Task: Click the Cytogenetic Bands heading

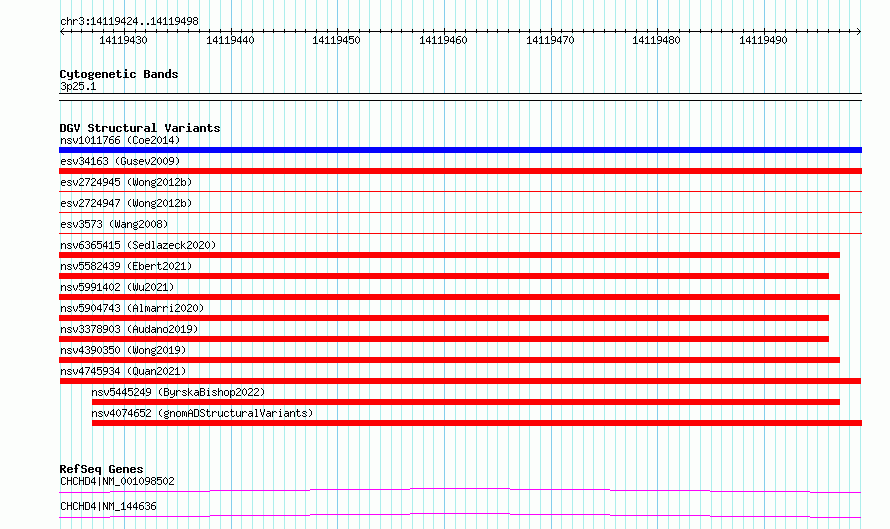Action: 119,74
